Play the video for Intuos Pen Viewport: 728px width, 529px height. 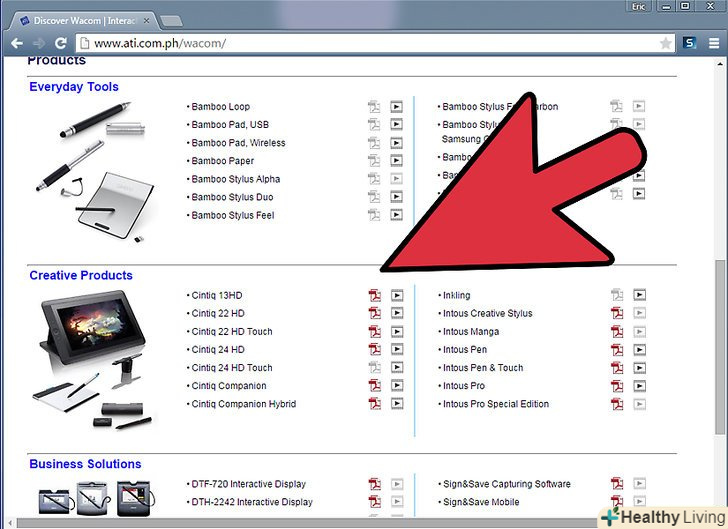point(639,350)
